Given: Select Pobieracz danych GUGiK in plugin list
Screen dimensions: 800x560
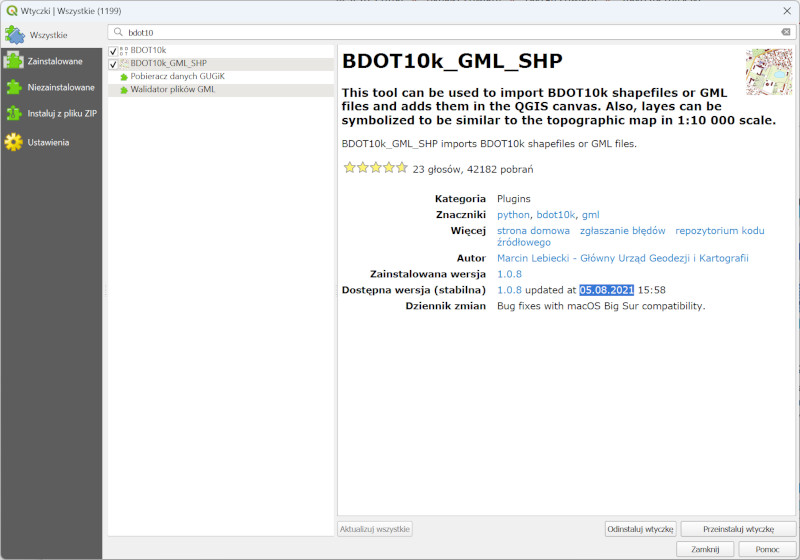Looking at the screenshot, I should [x=221, y=77].
